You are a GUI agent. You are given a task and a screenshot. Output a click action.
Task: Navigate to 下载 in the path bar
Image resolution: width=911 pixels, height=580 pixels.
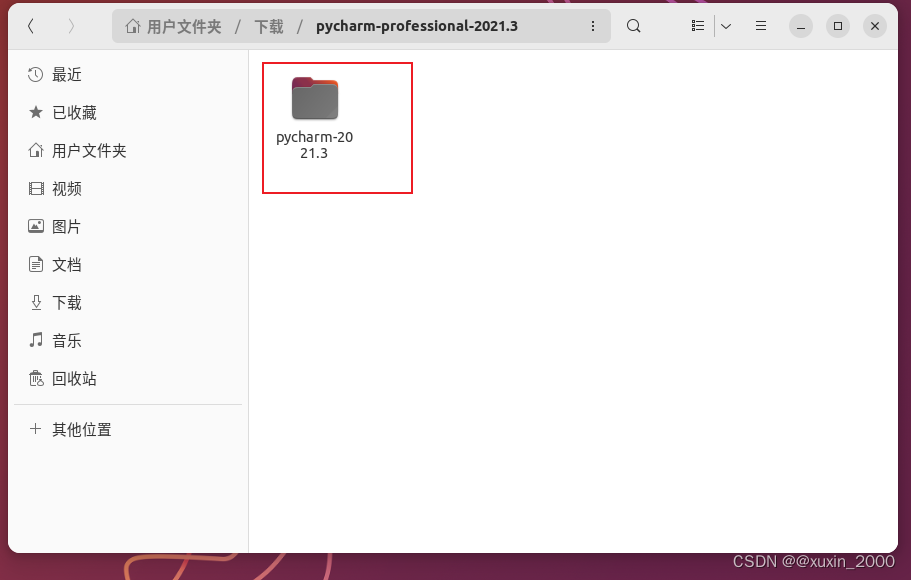269,26
